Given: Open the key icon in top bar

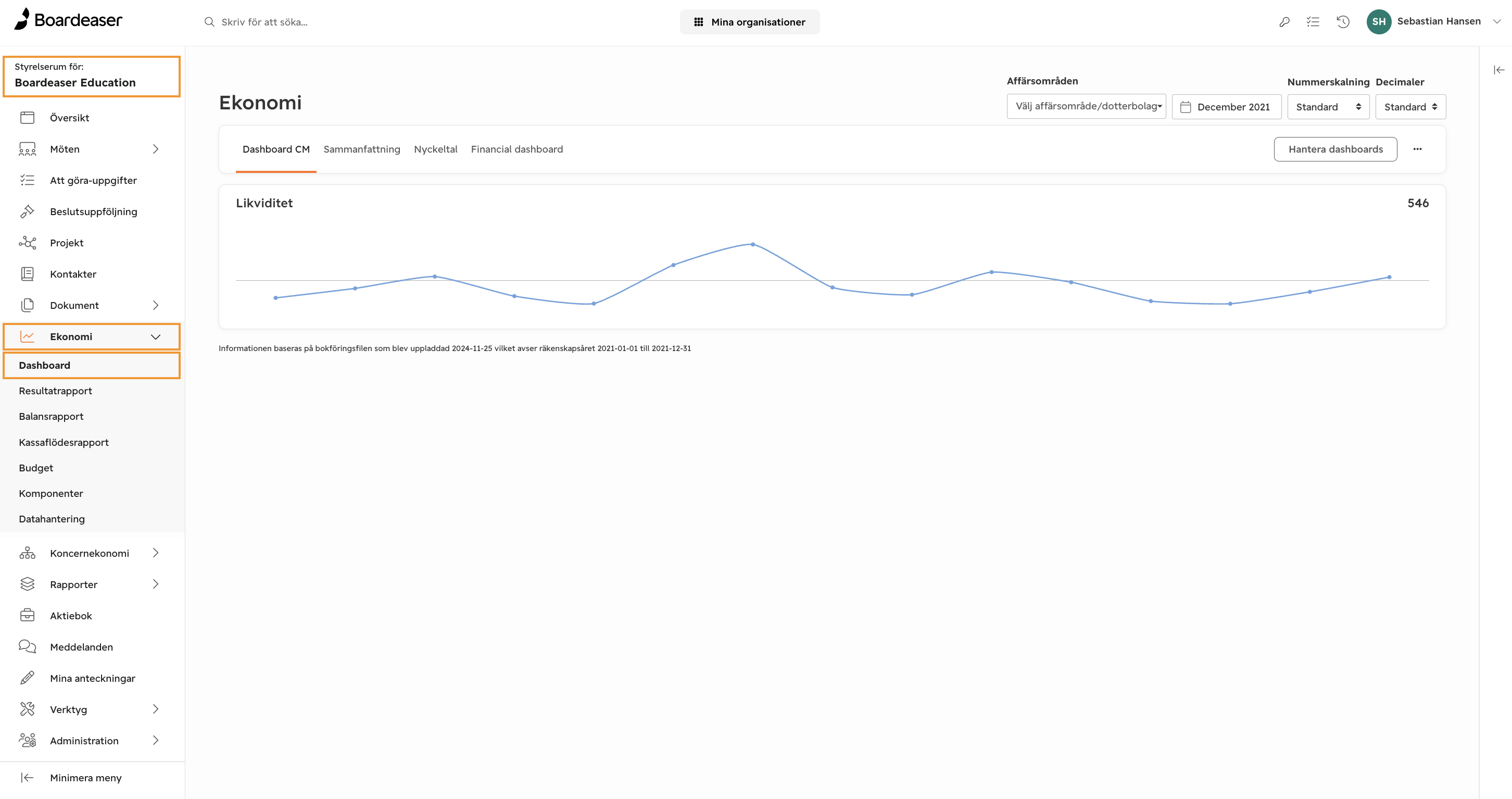Looking at the screenshot, I should click(x=1284, y=22).
